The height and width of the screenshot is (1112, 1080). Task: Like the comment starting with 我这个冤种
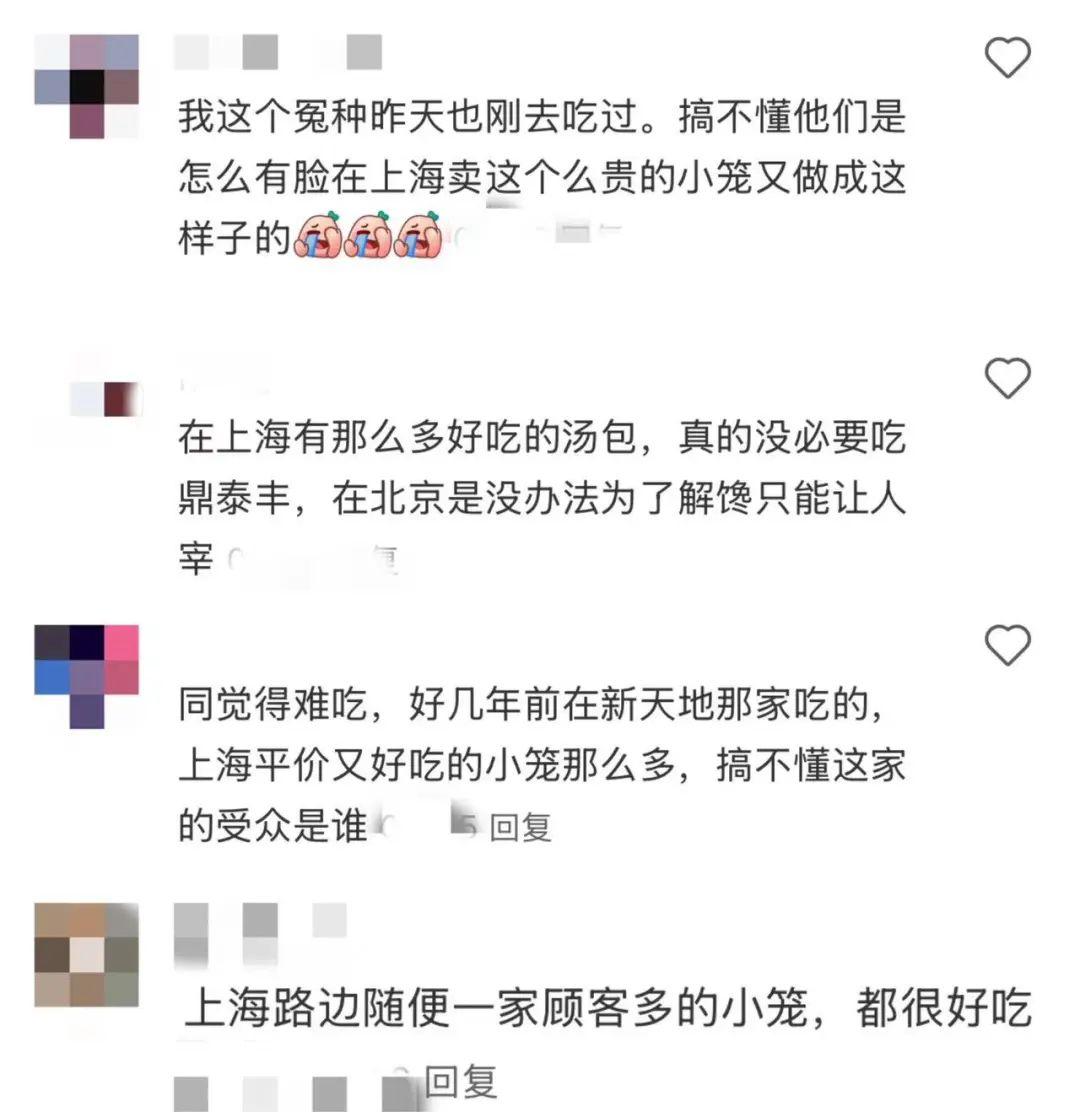(x=1008, y=57)
